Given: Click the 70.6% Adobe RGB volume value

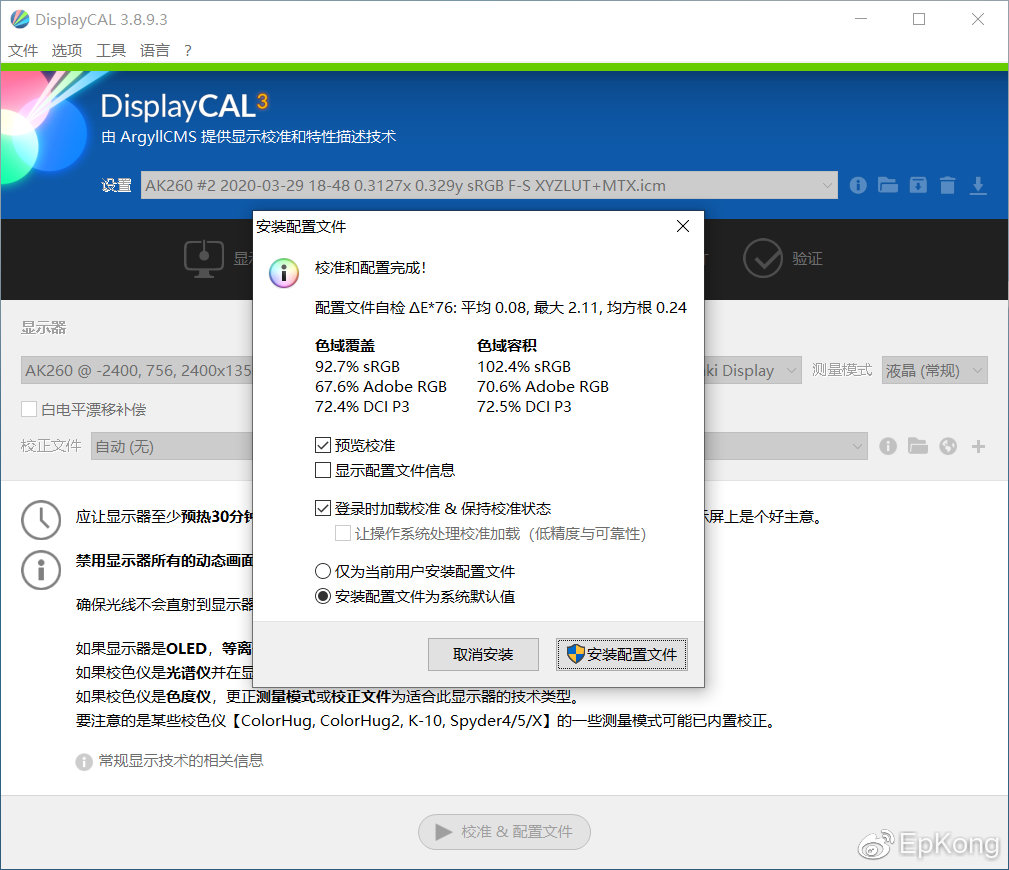Looking at the screenshot, I should tap(542, 387).
